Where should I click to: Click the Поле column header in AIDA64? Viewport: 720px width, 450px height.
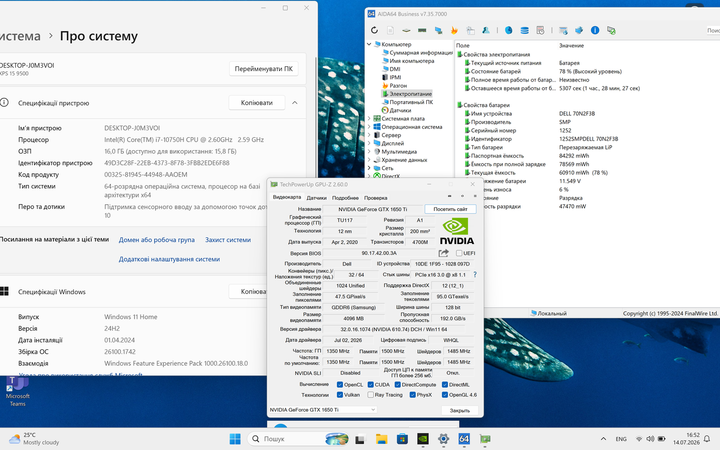[463, 45]
